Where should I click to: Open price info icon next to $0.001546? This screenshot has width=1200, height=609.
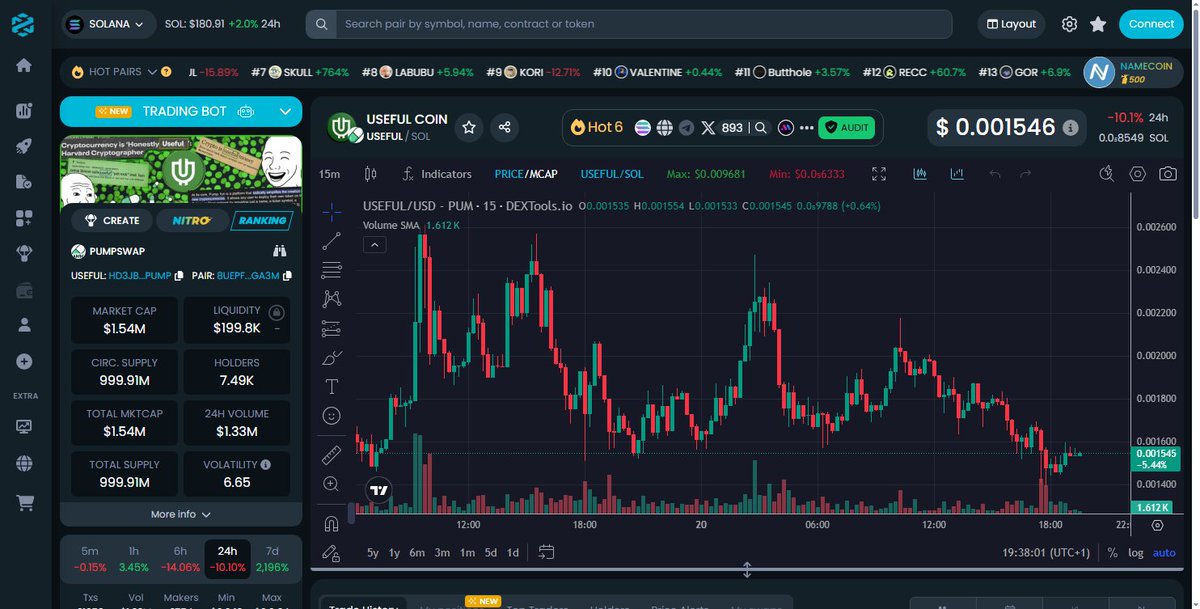tap(1070, 128)
